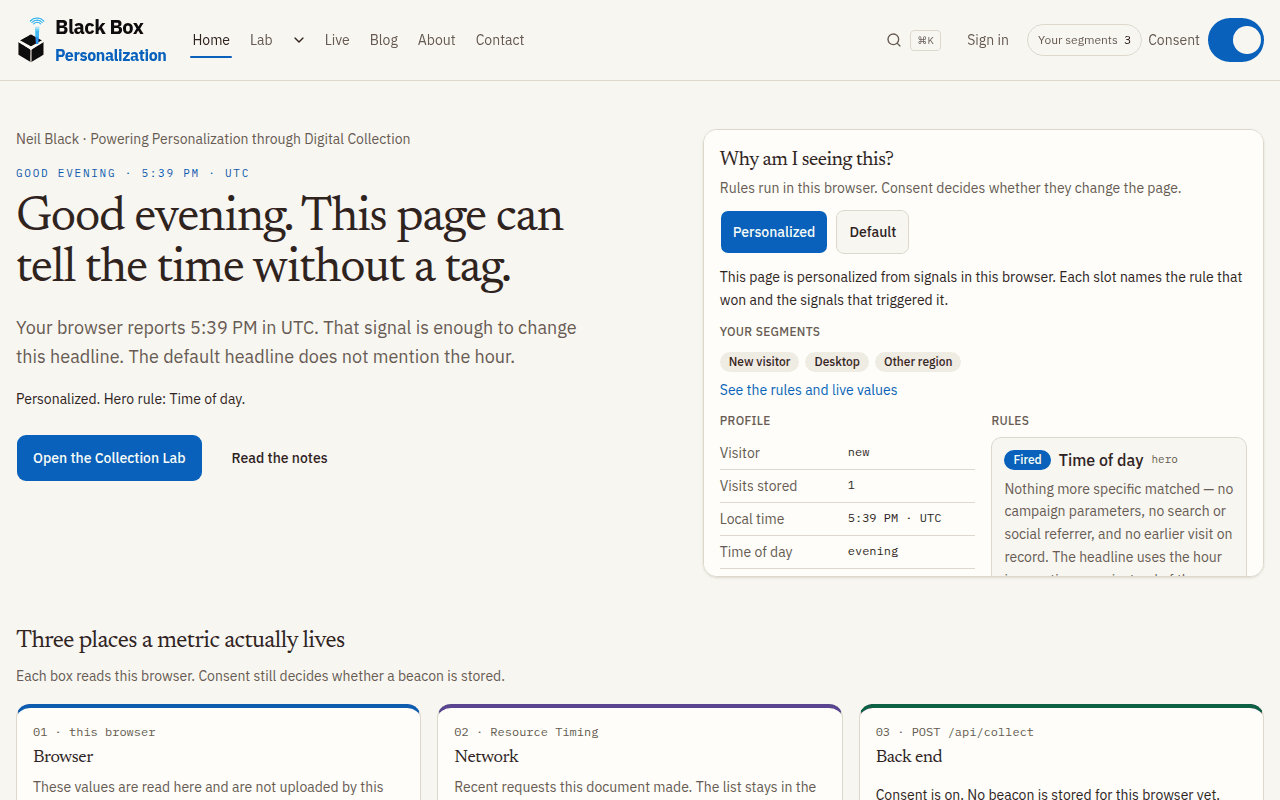Click the Visits stored value '1'

tap(851, 486)
